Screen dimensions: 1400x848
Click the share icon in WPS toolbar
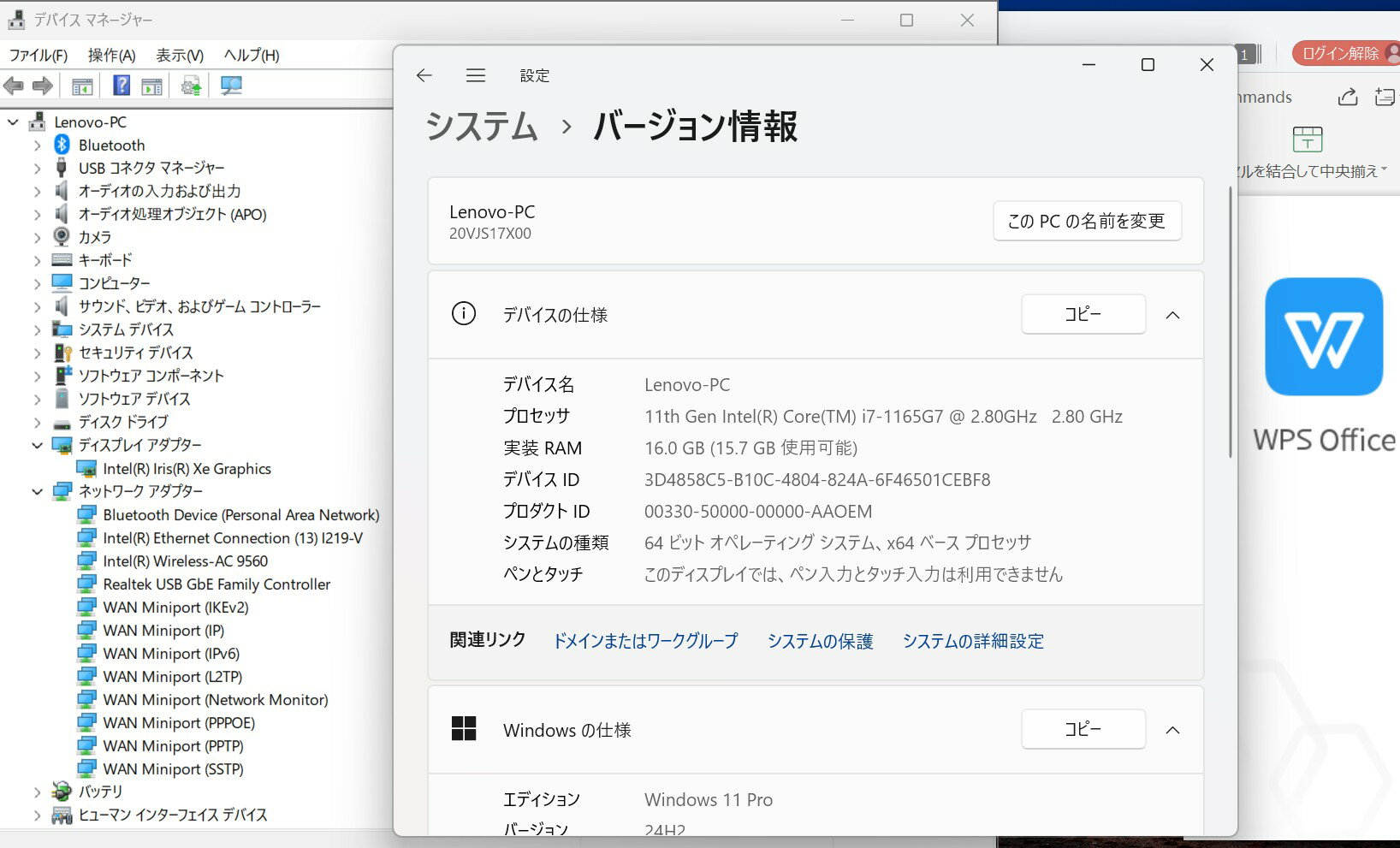pyautogui.click(x=1347, y=98)
